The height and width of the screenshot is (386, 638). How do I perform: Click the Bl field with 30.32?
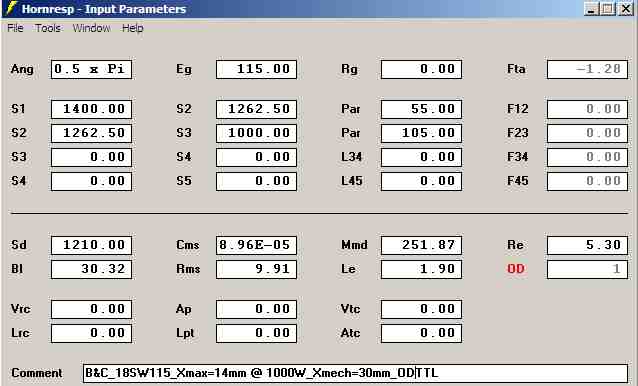pyautogui.click(x=92, y=269)
